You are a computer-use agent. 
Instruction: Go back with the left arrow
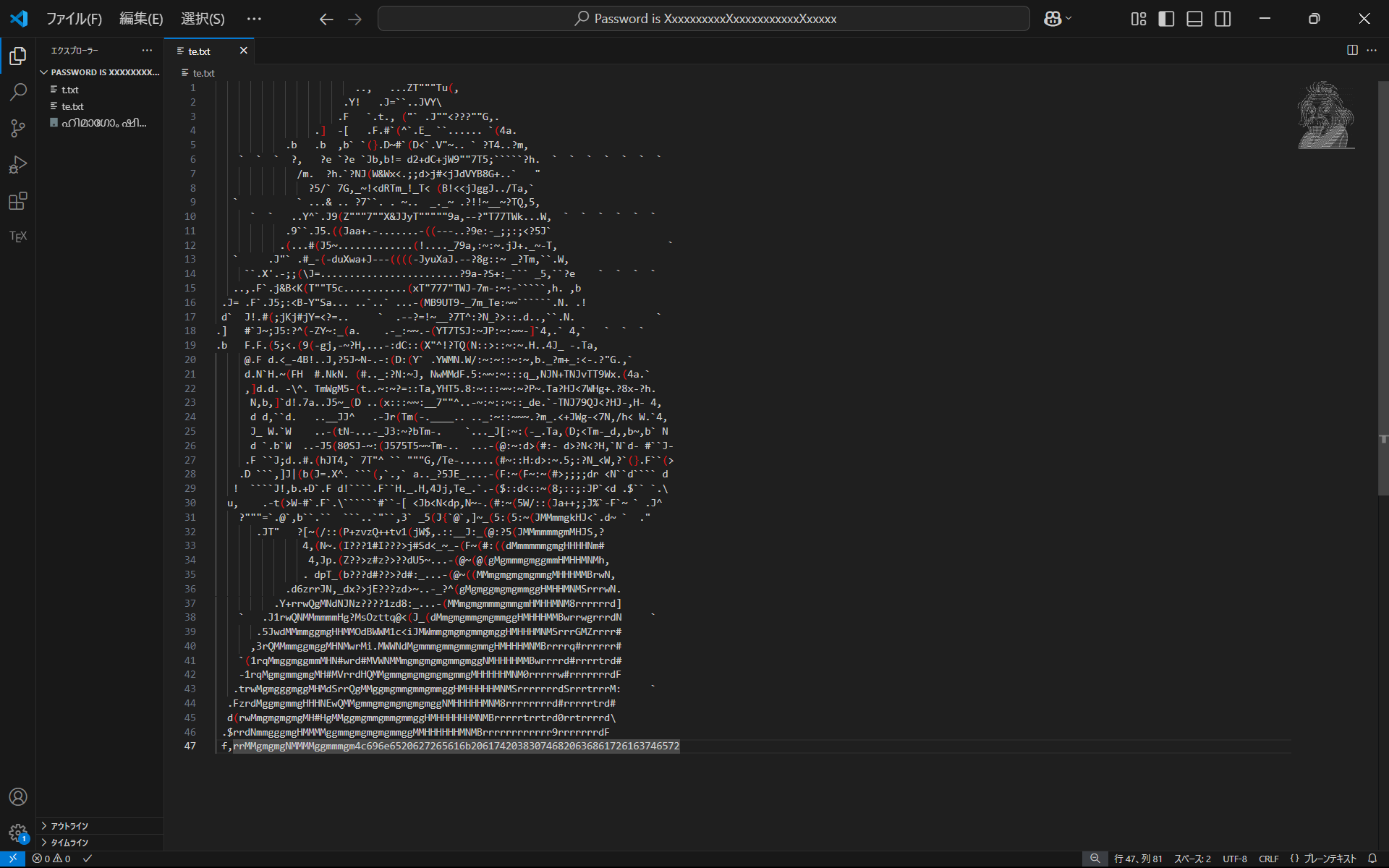point(326,19)
